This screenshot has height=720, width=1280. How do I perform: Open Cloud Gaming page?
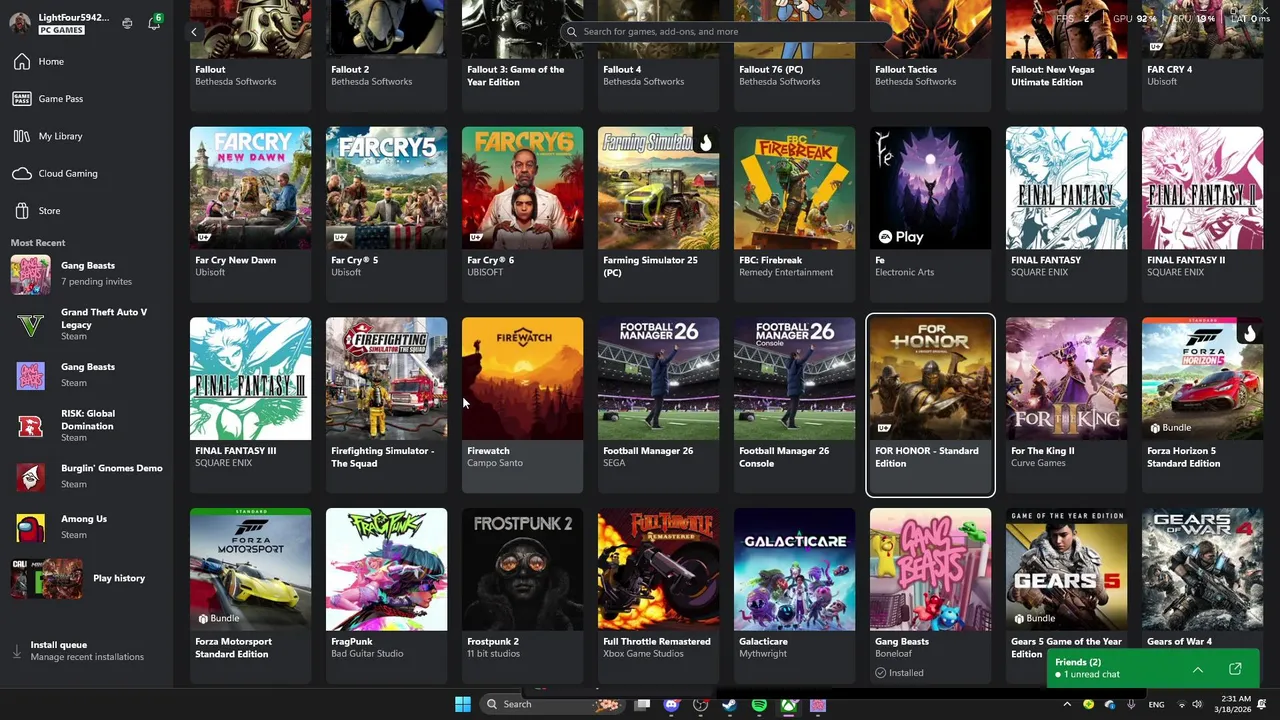click(85, 174)
